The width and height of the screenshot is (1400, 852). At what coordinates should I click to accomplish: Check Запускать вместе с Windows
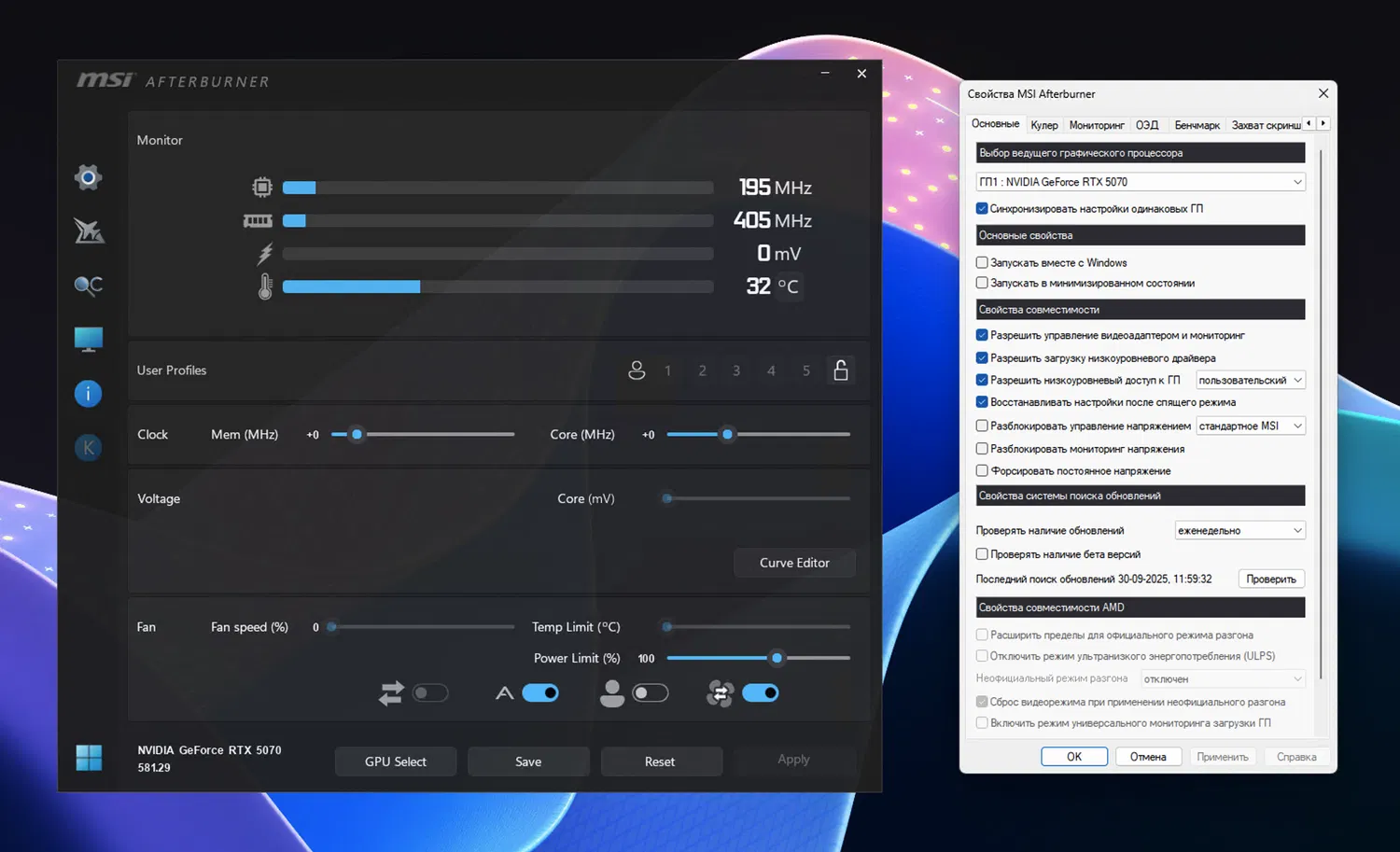(982, 263)
